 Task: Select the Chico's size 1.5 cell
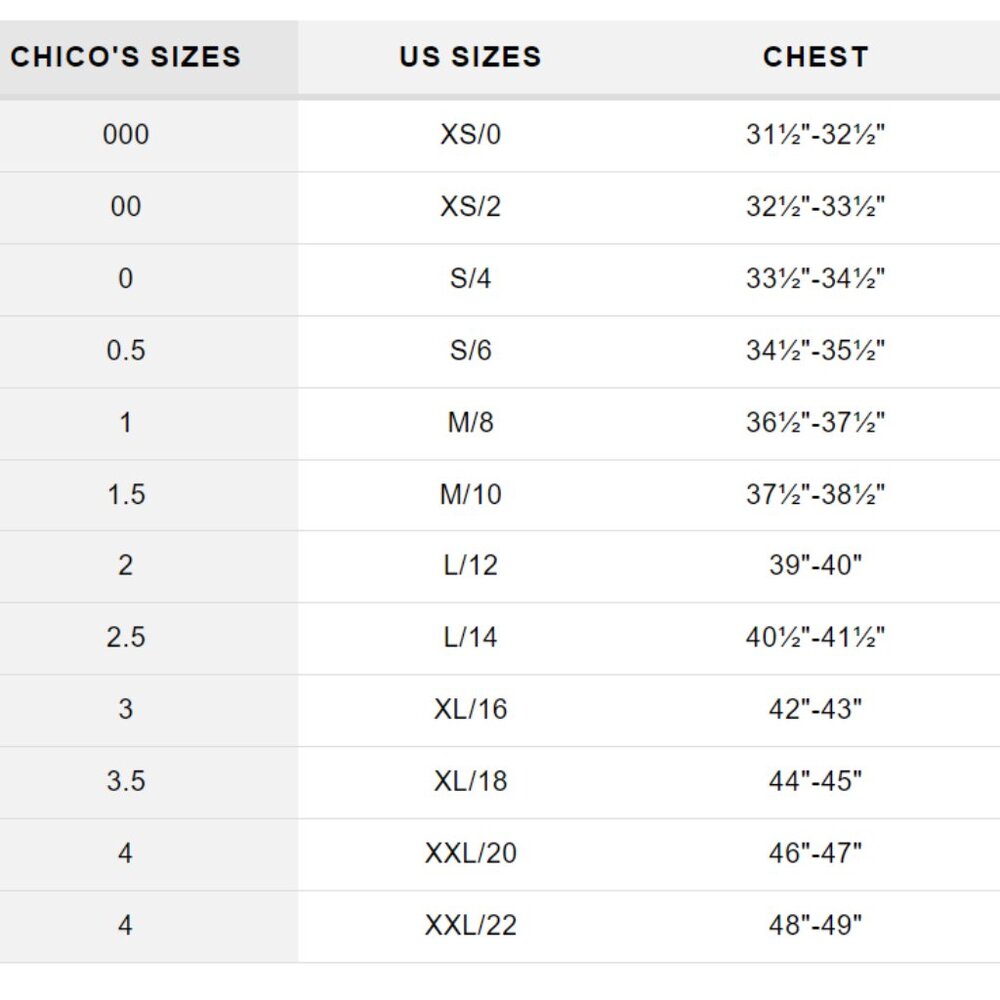coord(126,495)
